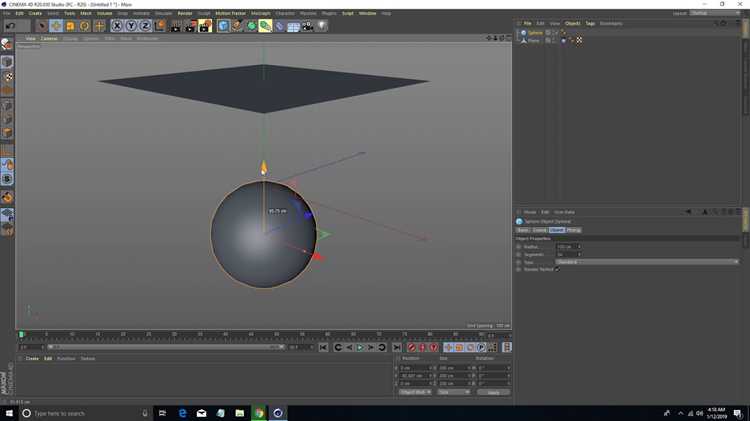This screenshot has width=750, height=421.
Task: Open the camera objects palette
Action: click(x=308, y=25)
